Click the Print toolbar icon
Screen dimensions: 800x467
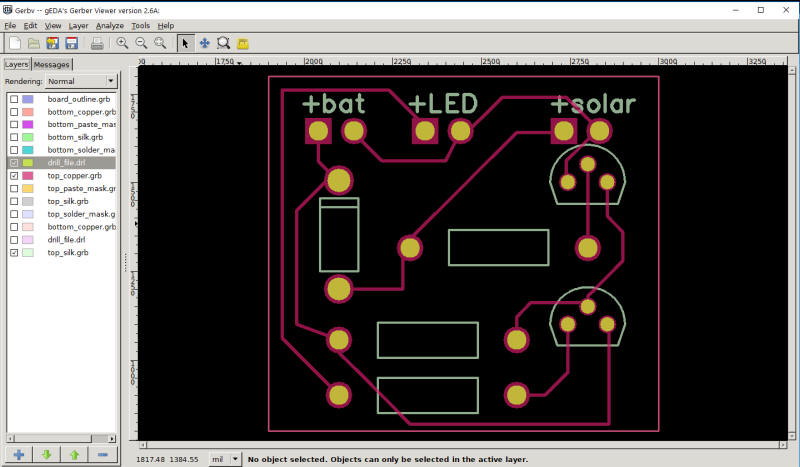(97, 43)
